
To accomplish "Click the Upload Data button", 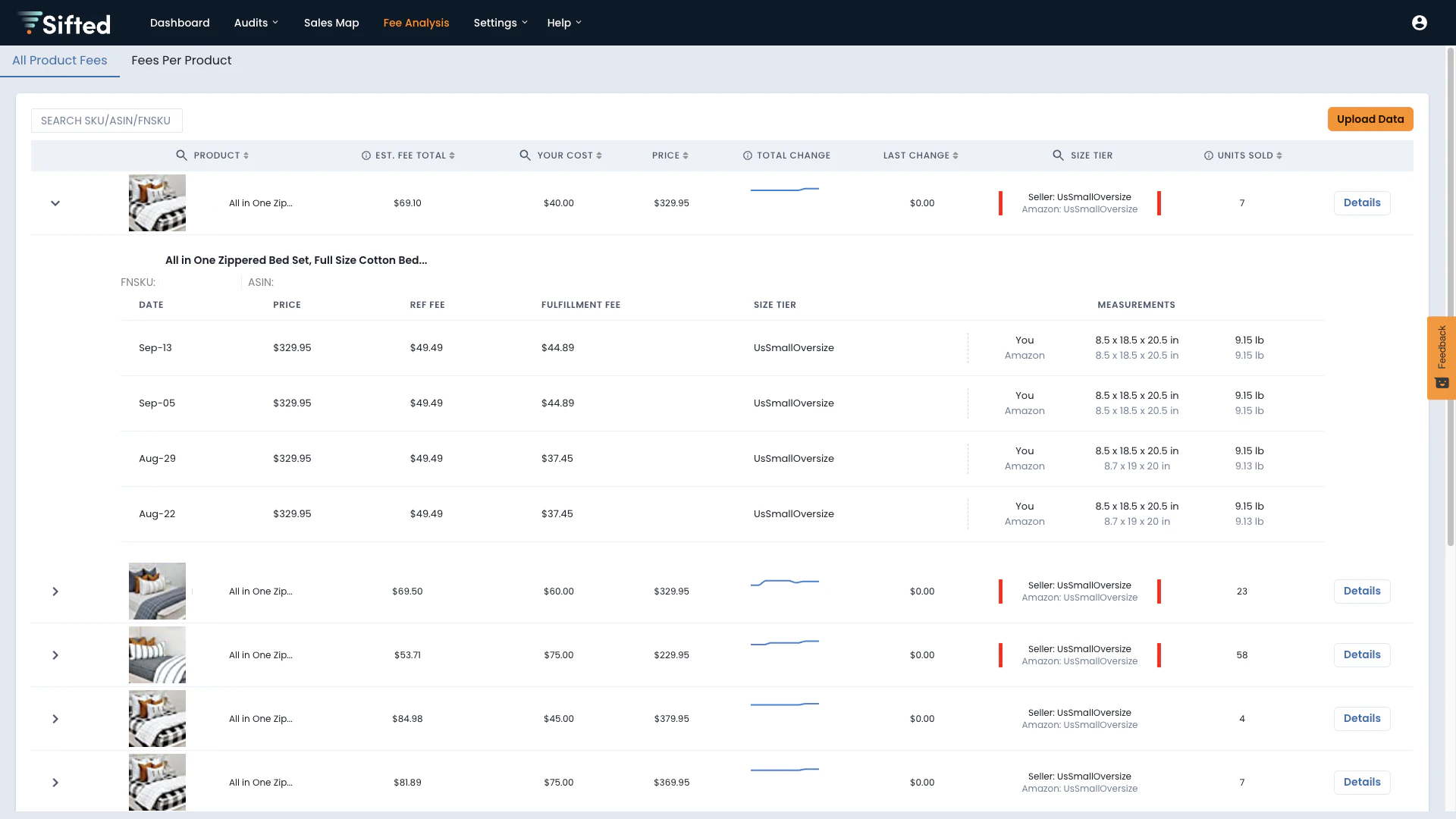I will tap(1370, 119).
